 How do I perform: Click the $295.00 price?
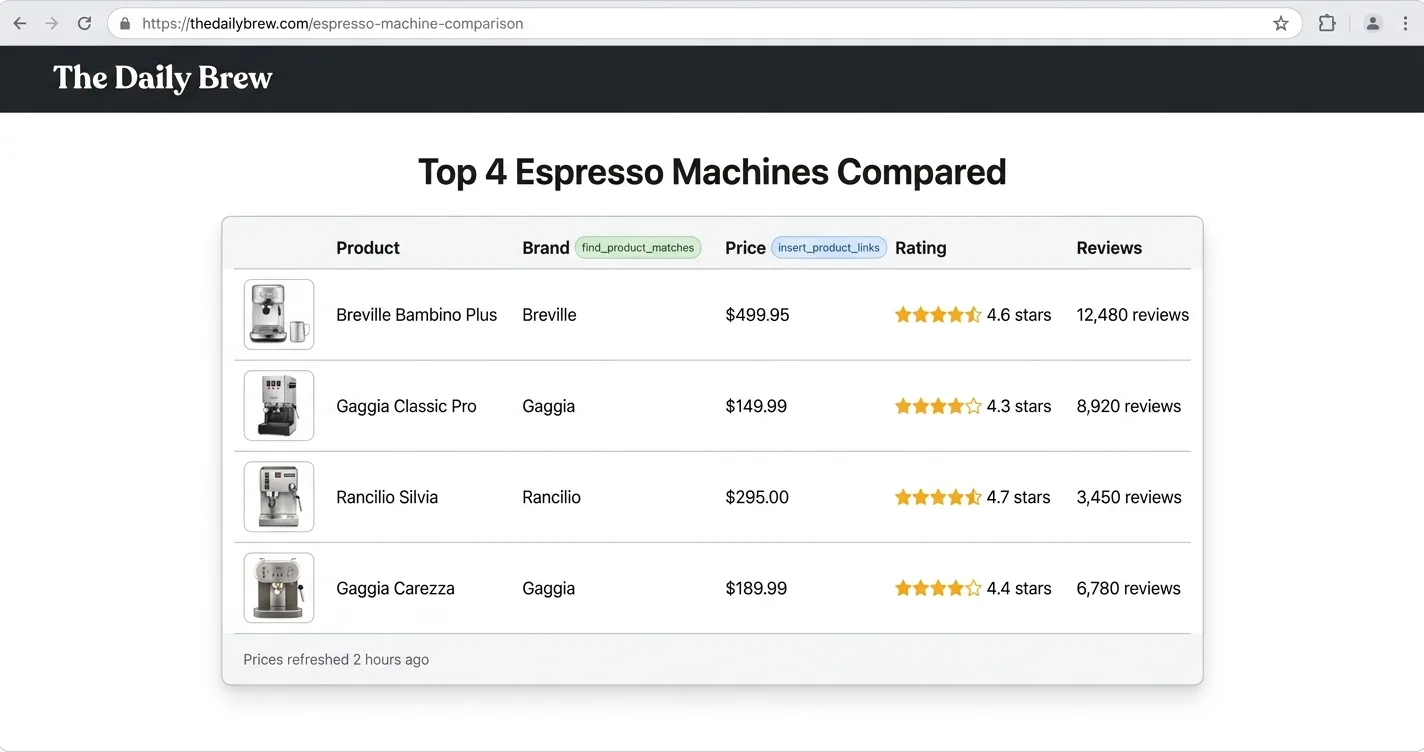click(x=757, y=497)
